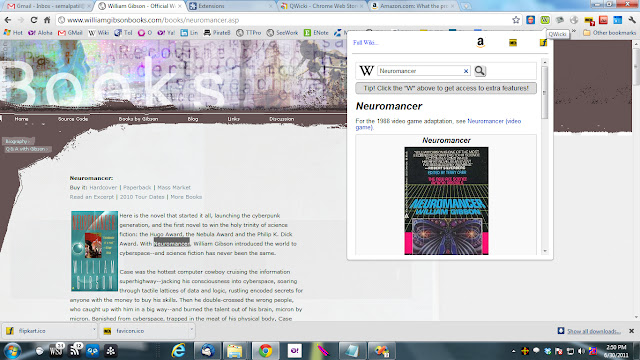Switch to the Amazon.com tab
Image resolution: width=640 pixels, height=360 pixels.
[413, 6]
